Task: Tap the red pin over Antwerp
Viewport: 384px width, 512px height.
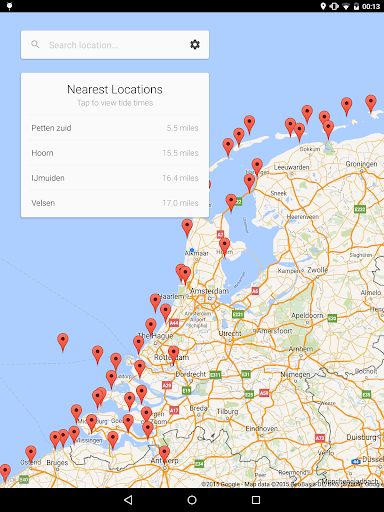Action: click(164, 454)
